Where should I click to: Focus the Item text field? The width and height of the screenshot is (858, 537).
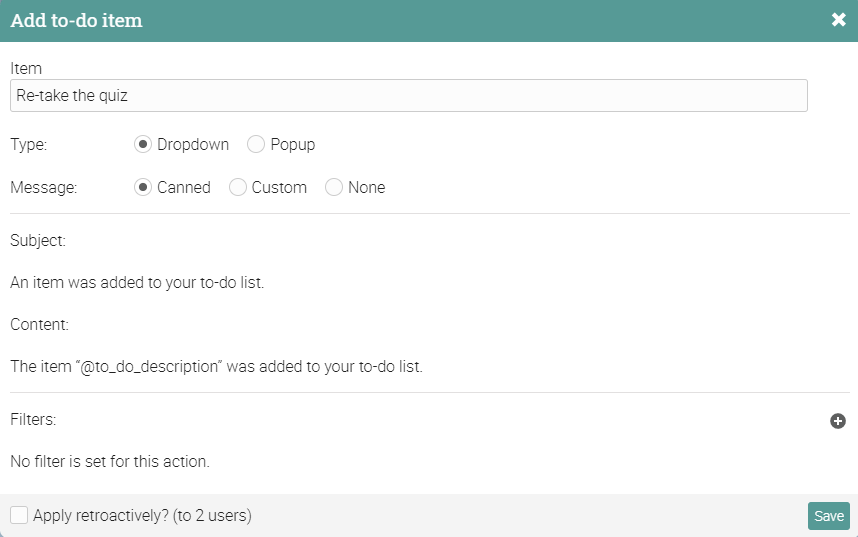[409, 96]
